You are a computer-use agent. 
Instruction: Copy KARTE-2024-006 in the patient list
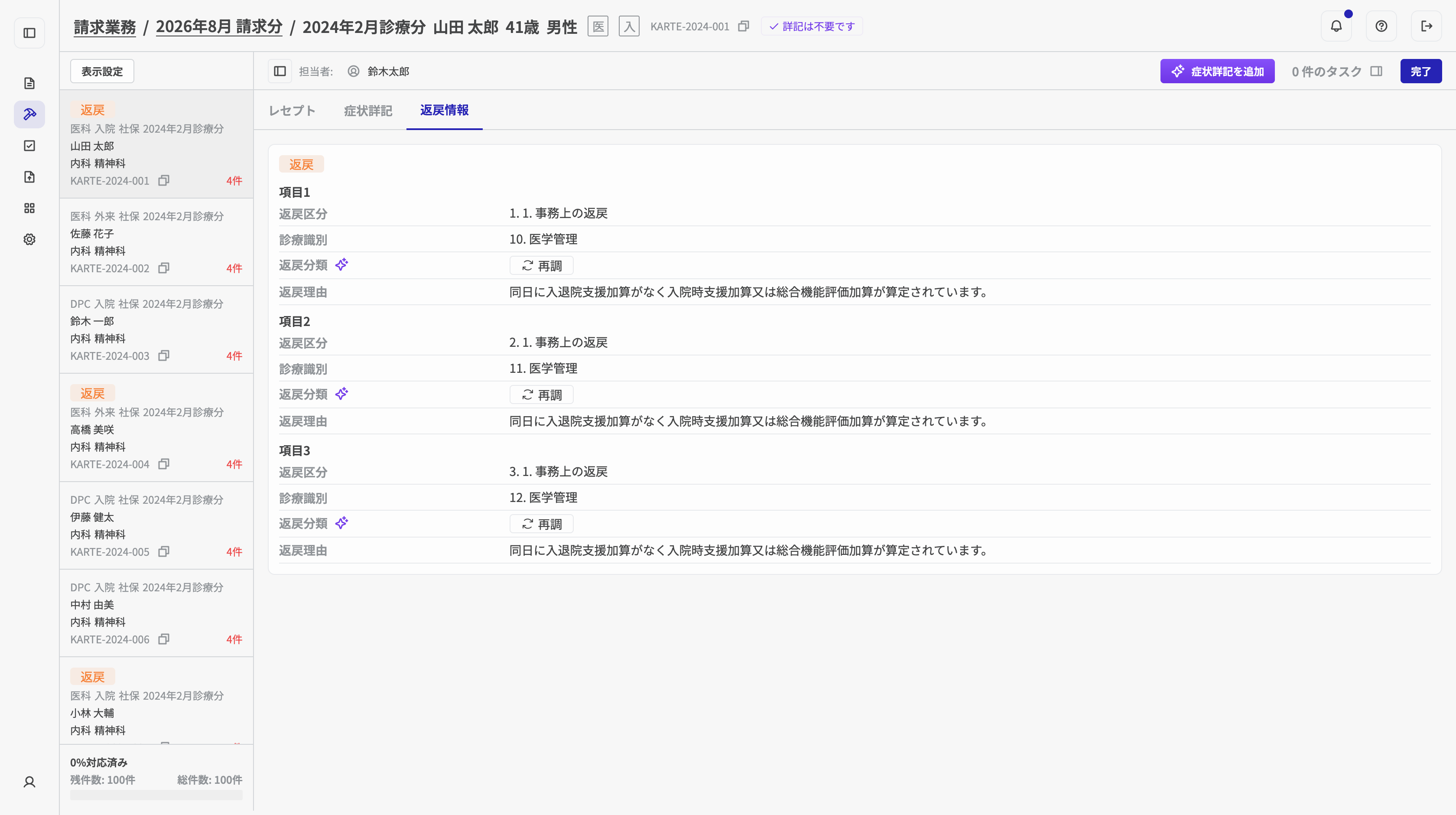[x=164, y=639]
